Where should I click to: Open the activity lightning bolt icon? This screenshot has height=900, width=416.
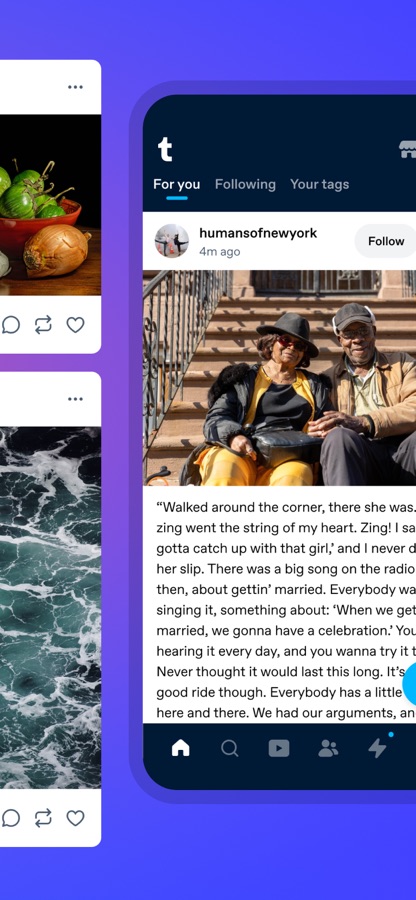[x=377, y=748]
